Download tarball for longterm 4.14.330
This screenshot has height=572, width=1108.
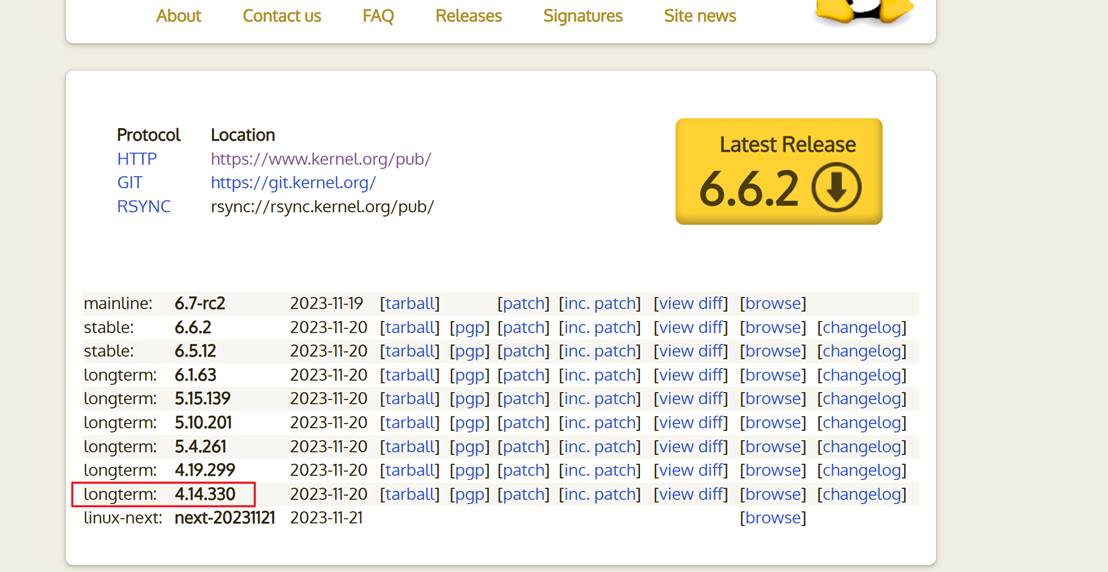pyautogui.click(x=410, y=494)
